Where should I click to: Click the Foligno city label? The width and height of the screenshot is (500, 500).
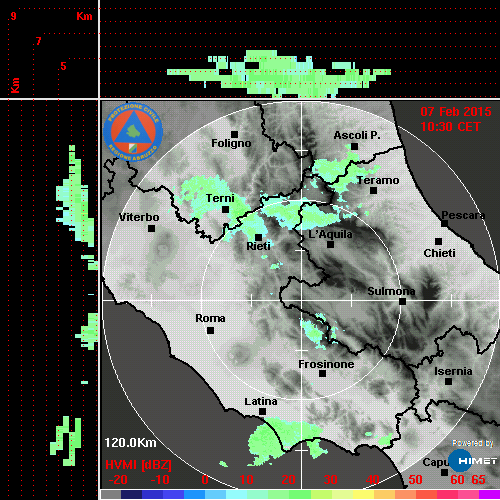pyautogui.click(x=231, y=143)
